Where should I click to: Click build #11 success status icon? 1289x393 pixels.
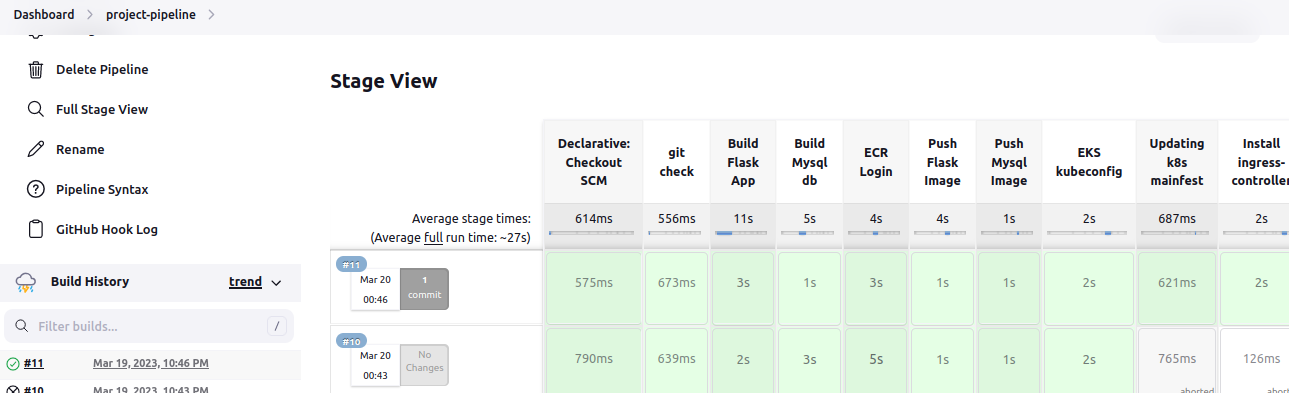(13, 364)
